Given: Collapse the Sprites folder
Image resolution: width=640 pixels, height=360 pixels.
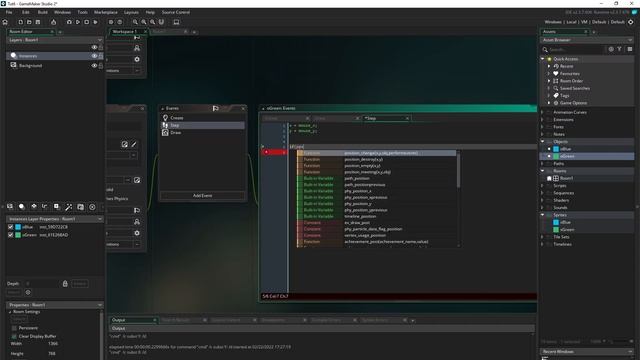Looking at the screenshot, I should click(542, 215).
